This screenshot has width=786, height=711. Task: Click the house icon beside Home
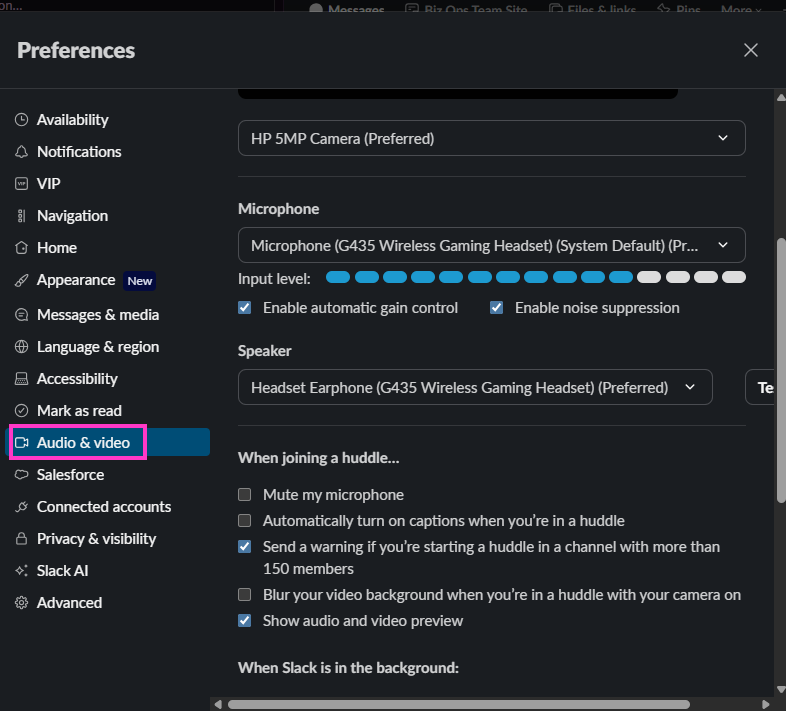pos(22,248)
